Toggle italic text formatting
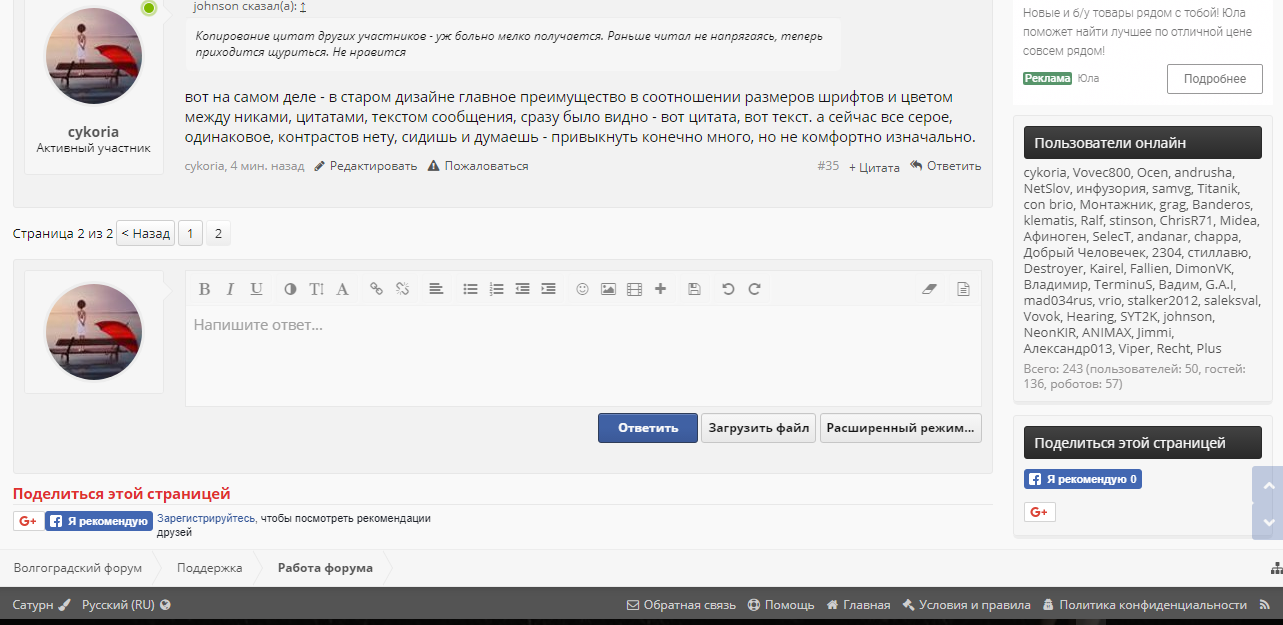 [x=230, y=289]
